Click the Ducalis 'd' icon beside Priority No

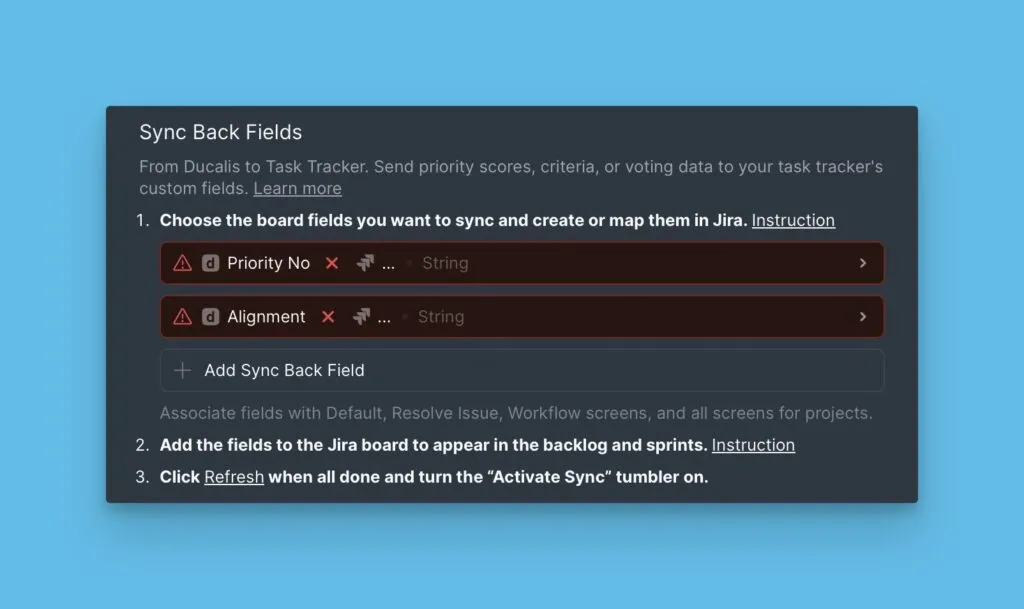[210, 263]
